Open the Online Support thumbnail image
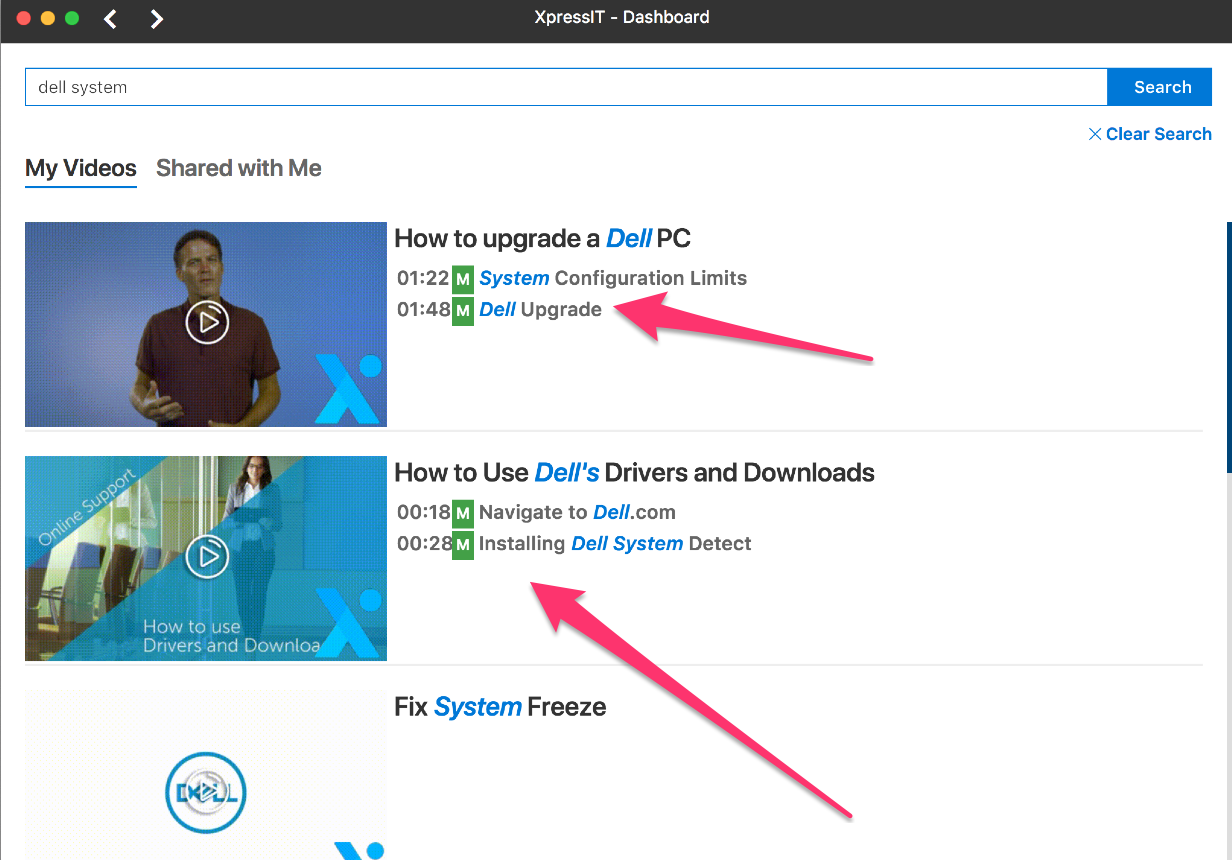 [x=206, y=558]
